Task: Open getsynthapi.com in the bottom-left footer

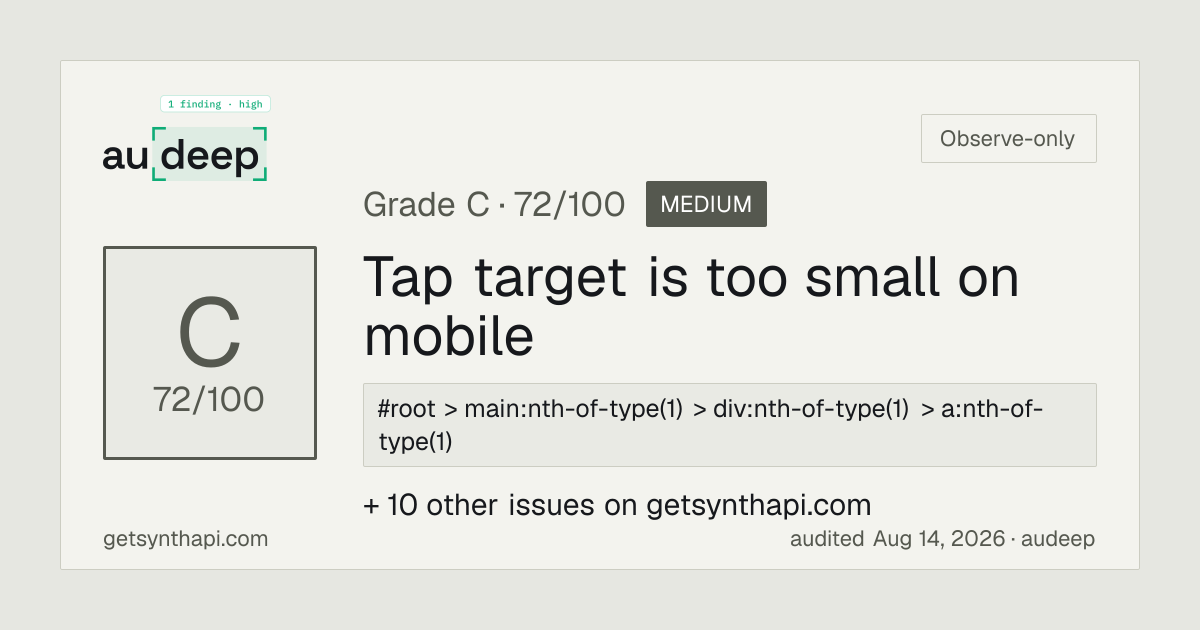Action: (186, 539)
